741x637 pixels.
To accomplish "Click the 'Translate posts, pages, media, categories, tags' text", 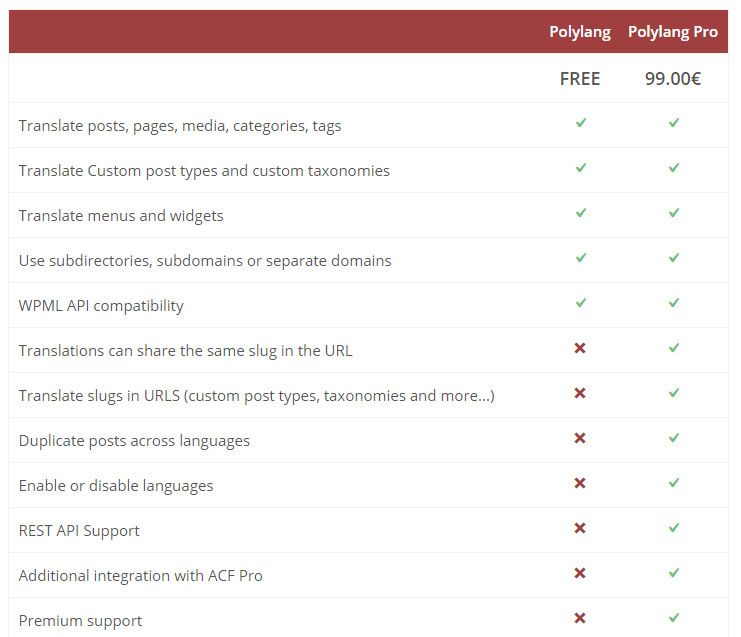I will pyautogui.click(x=180, y=126).
